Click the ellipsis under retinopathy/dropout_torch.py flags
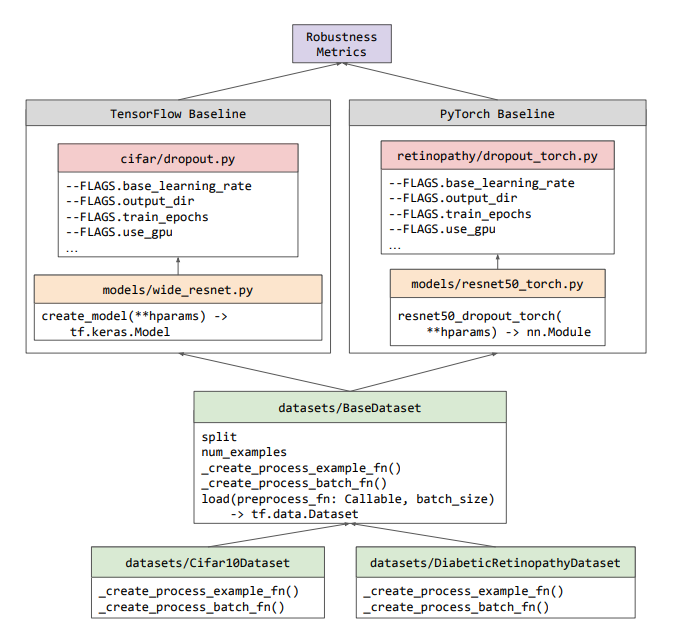 (395, 248)
